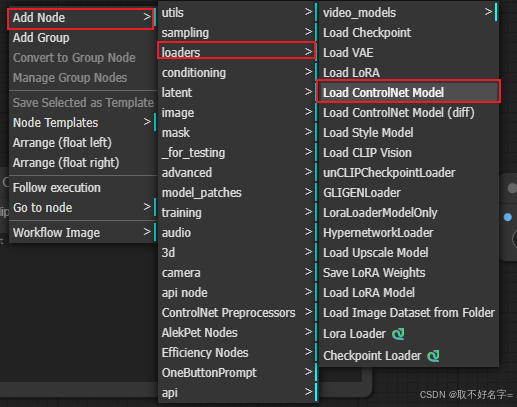Add a Load Upscale Model node

coord(409,253)
